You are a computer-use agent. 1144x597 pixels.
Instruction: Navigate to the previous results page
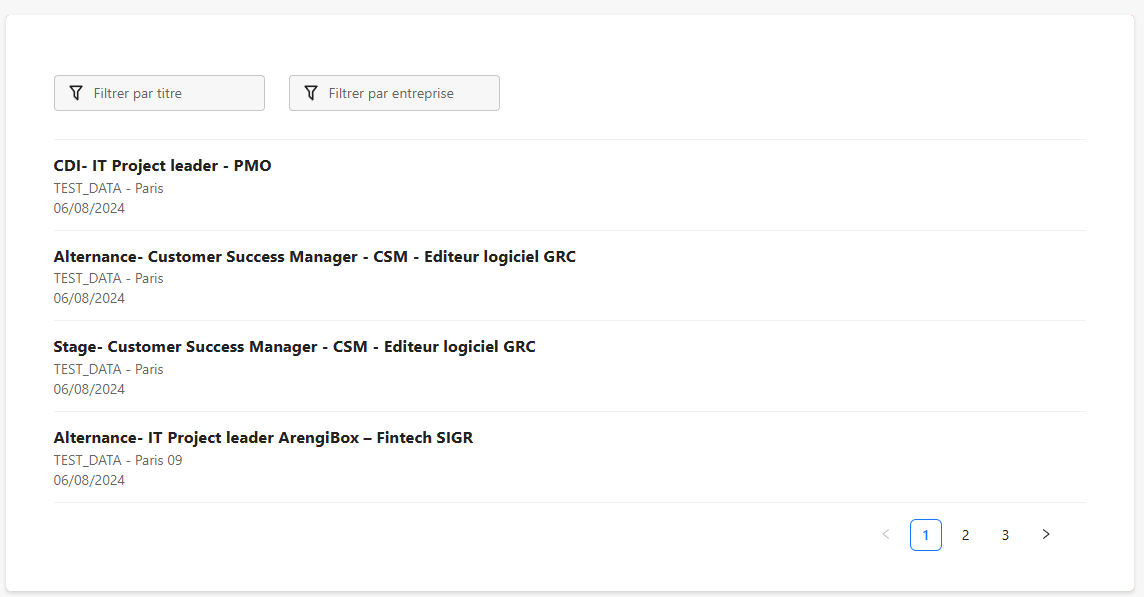pos(885,534)
